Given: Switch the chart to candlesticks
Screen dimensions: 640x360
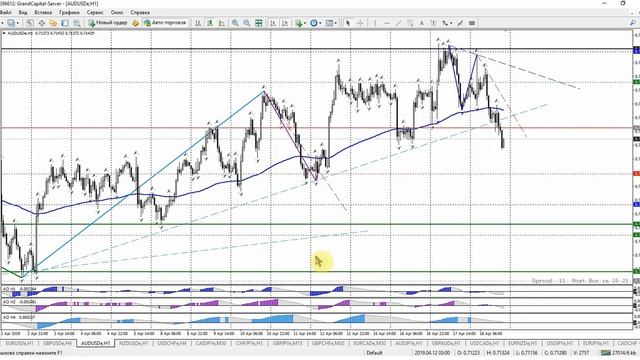Looking at the screenshot, I should pyautogui.click(x=210, y=23).
